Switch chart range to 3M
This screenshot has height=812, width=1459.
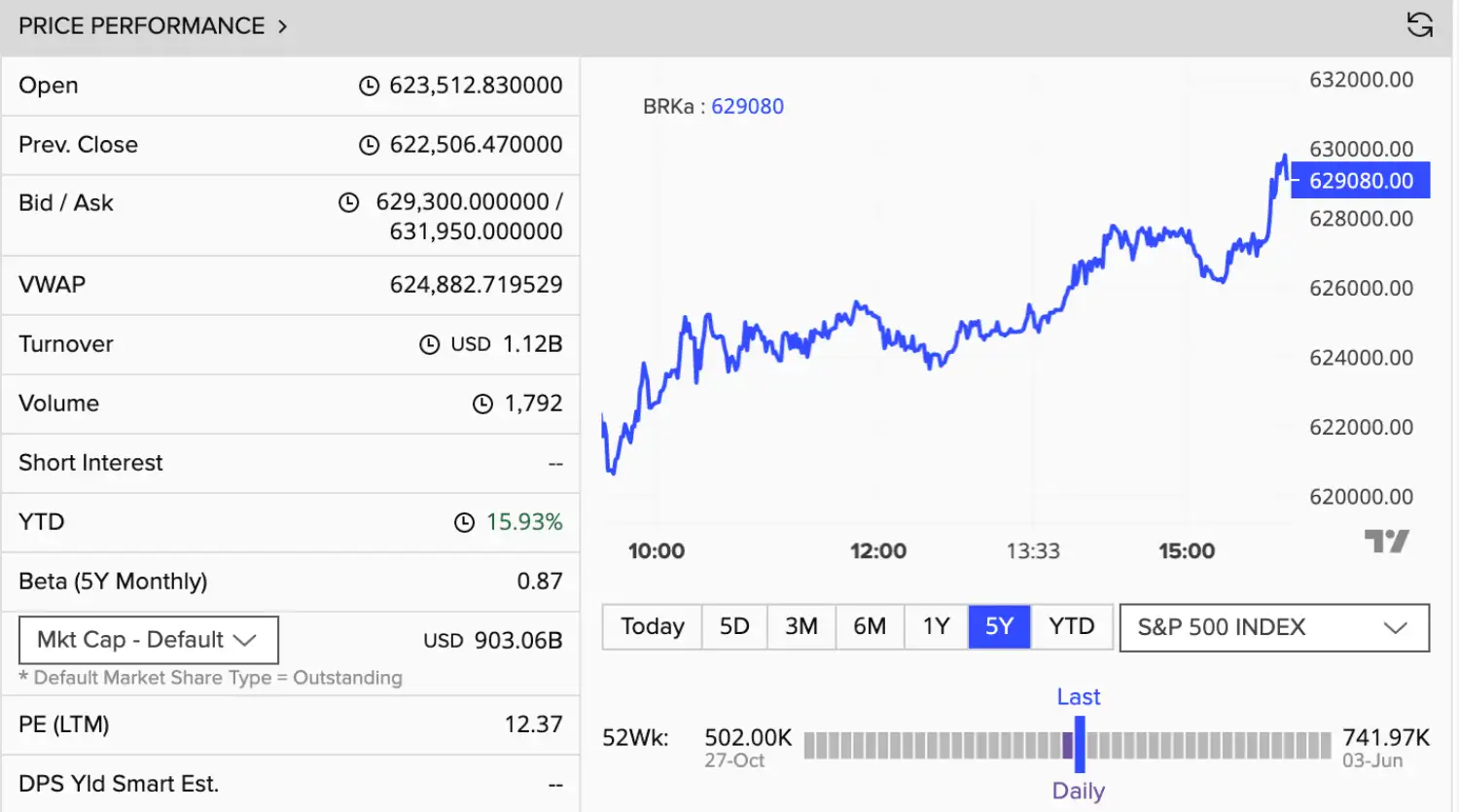(x=801, y=626)
